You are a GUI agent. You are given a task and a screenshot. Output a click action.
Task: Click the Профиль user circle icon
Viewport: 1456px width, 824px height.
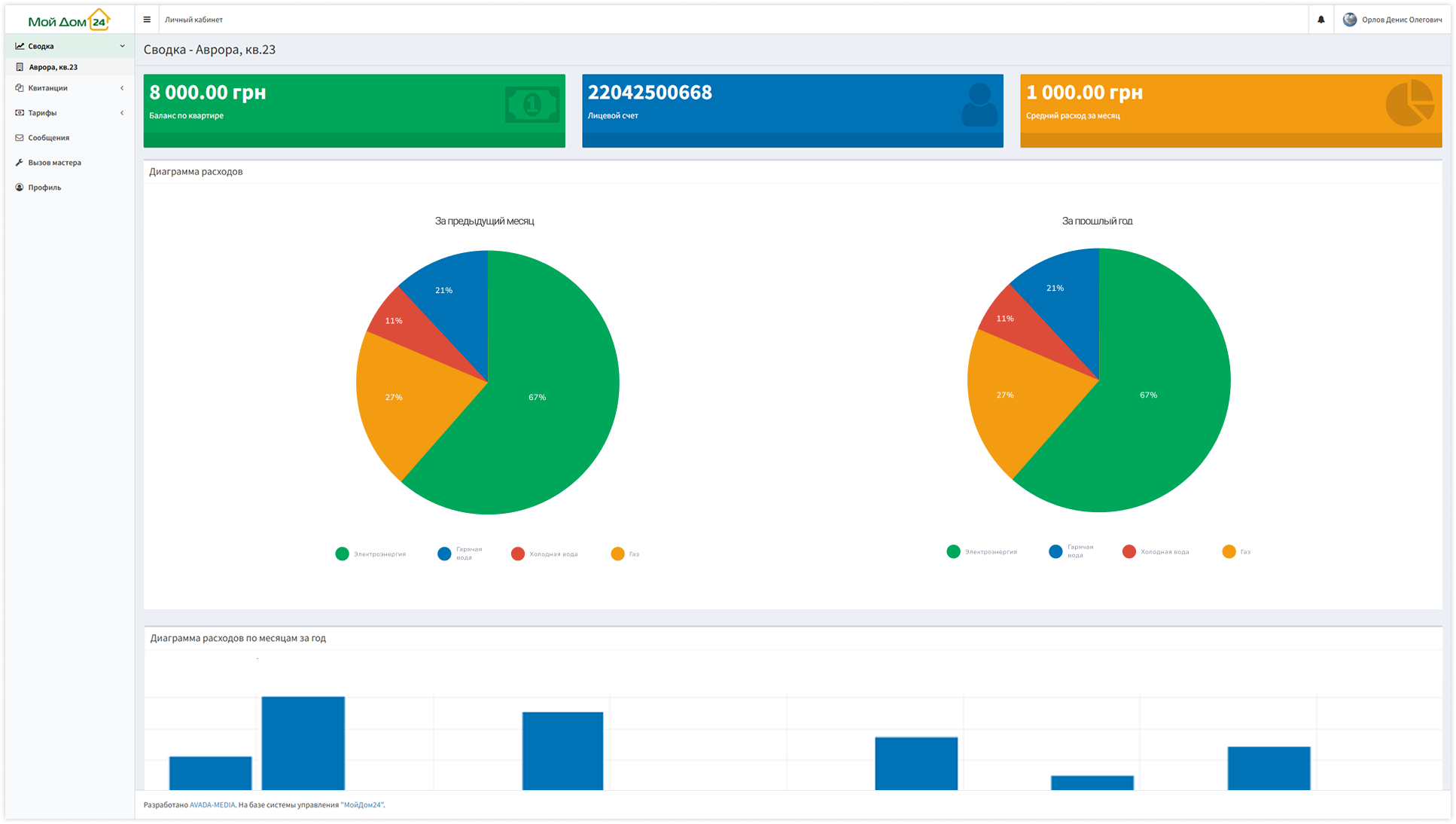(20, 188)
